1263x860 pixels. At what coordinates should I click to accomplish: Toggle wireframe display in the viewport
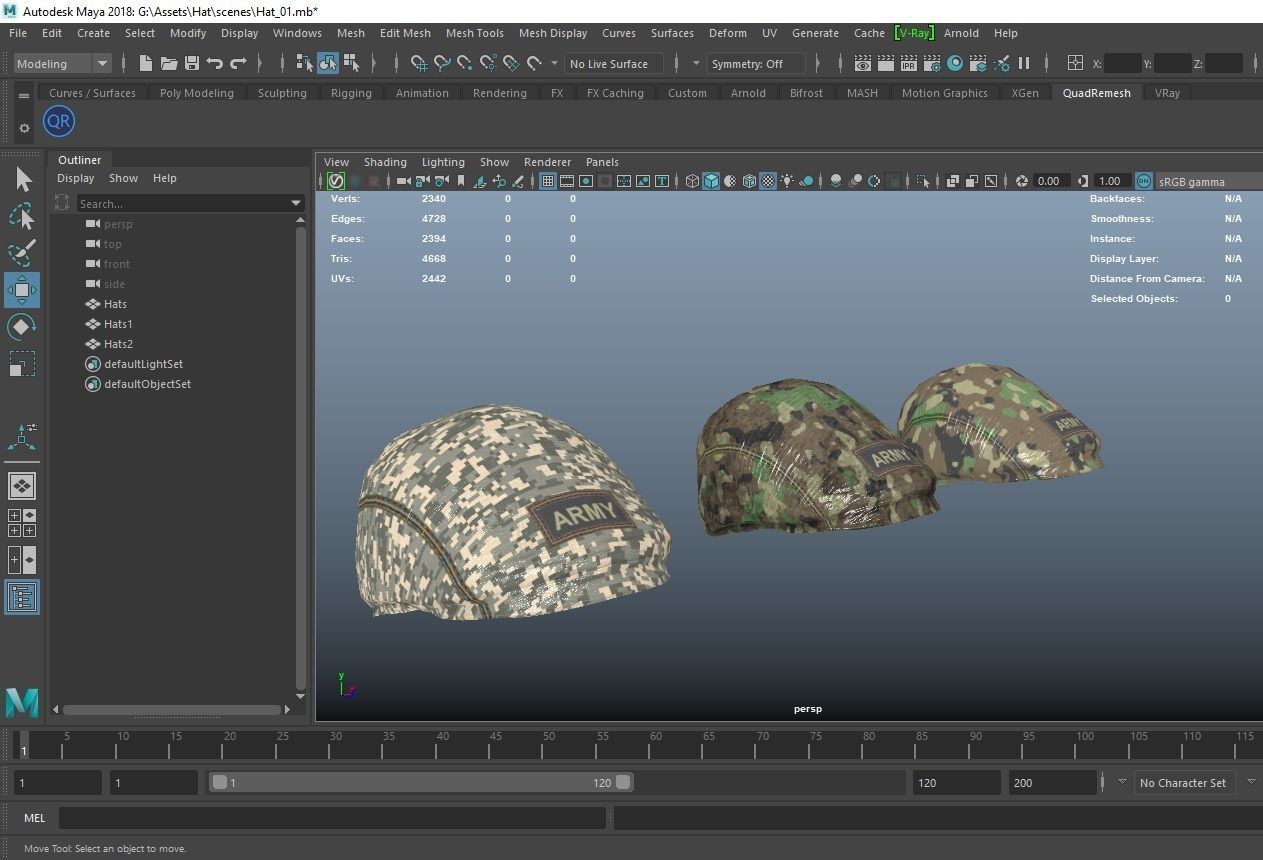(x=692, y=181)
